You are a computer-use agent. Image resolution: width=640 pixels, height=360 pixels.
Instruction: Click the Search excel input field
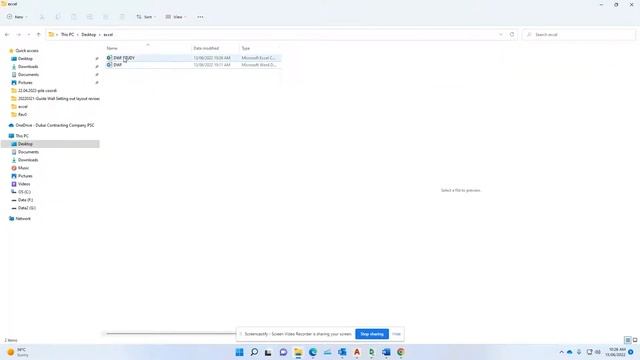pyautogui.click(x=579, y=35)
